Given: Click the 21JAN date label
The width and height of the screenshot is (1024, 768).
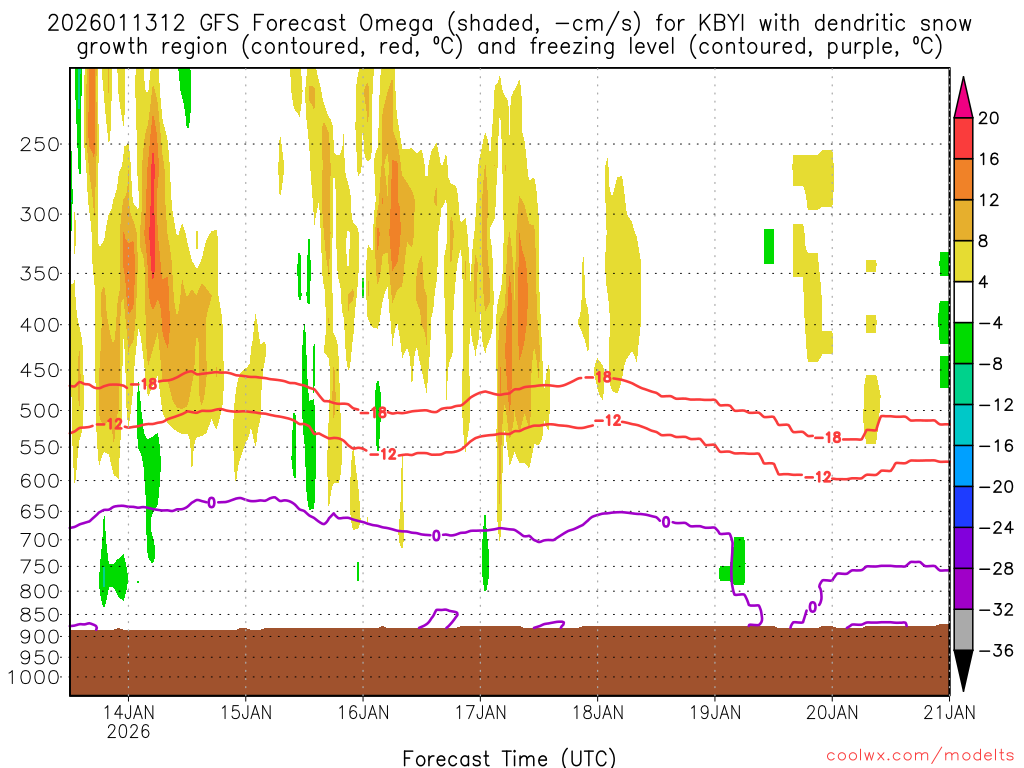Looking at the screenshot, I should (950, 712).
